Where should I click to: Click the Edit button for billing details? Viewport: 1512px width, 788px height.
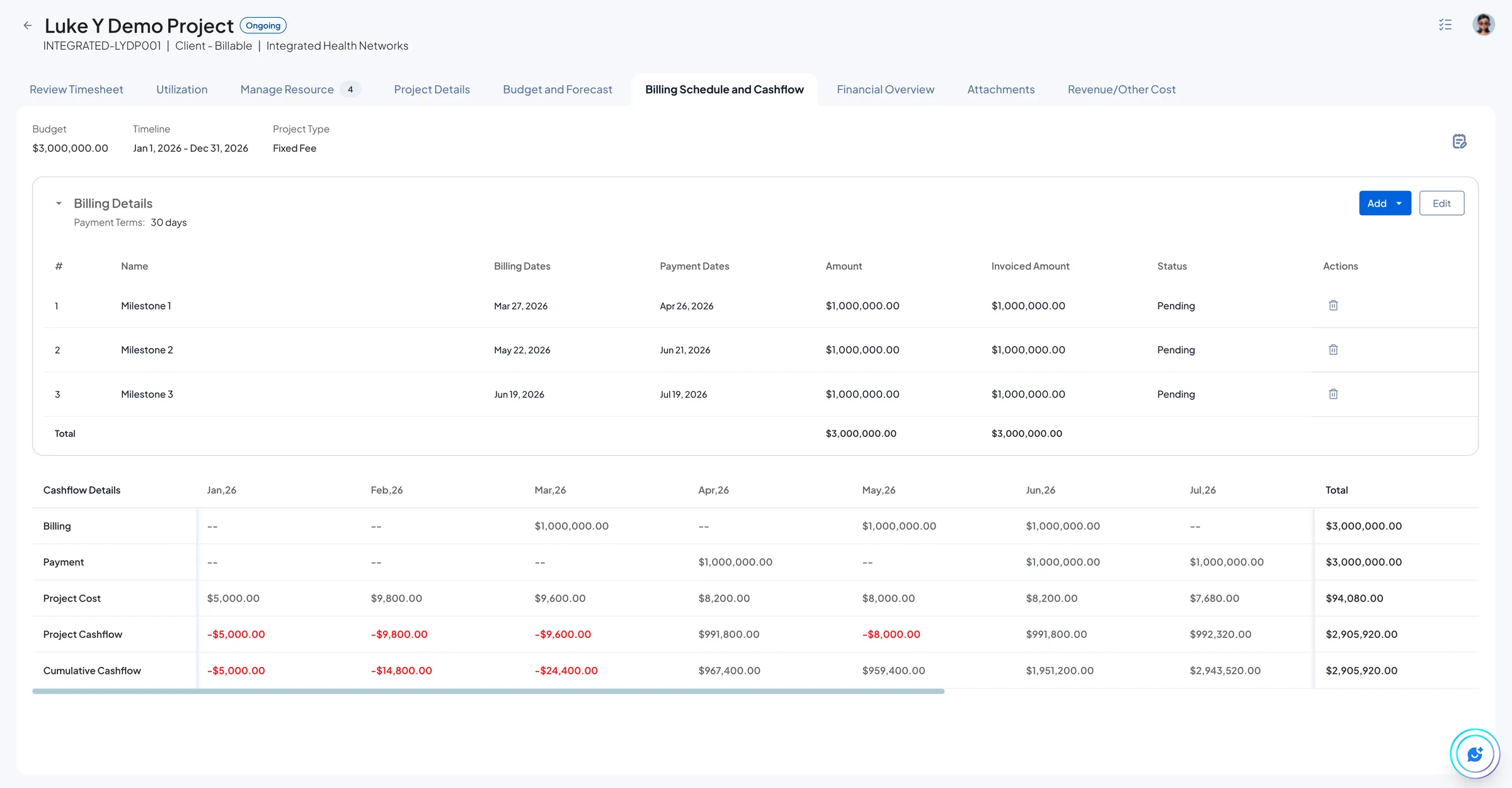1441,203
